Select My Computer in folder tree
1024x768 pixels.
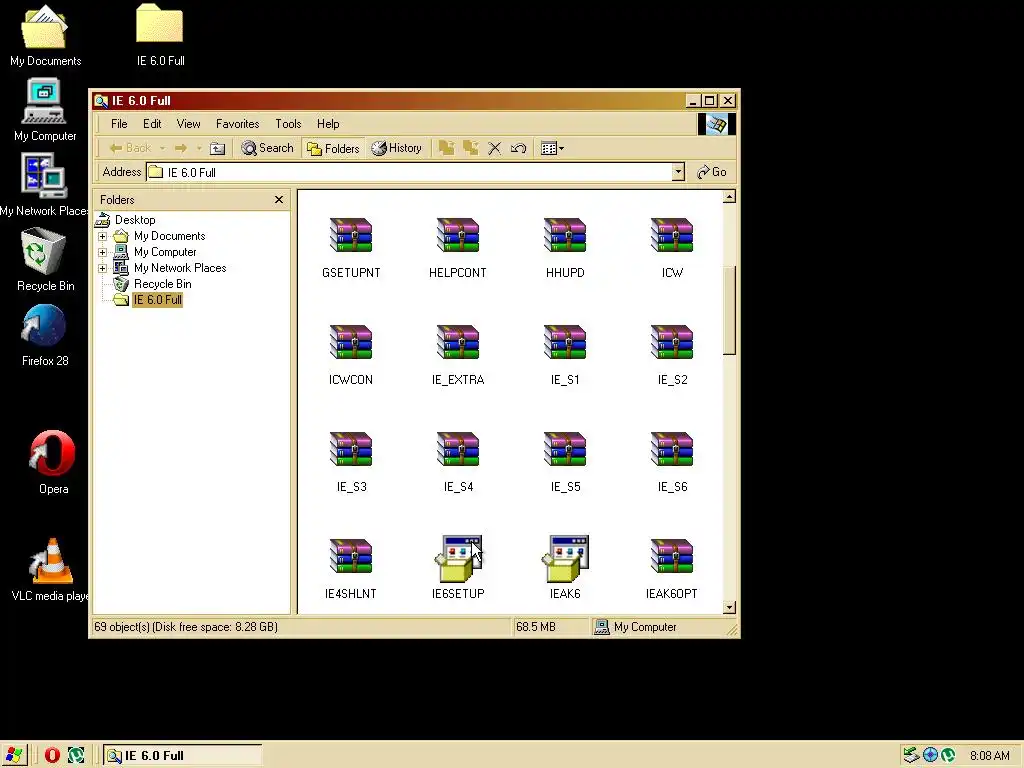point(165,252)
